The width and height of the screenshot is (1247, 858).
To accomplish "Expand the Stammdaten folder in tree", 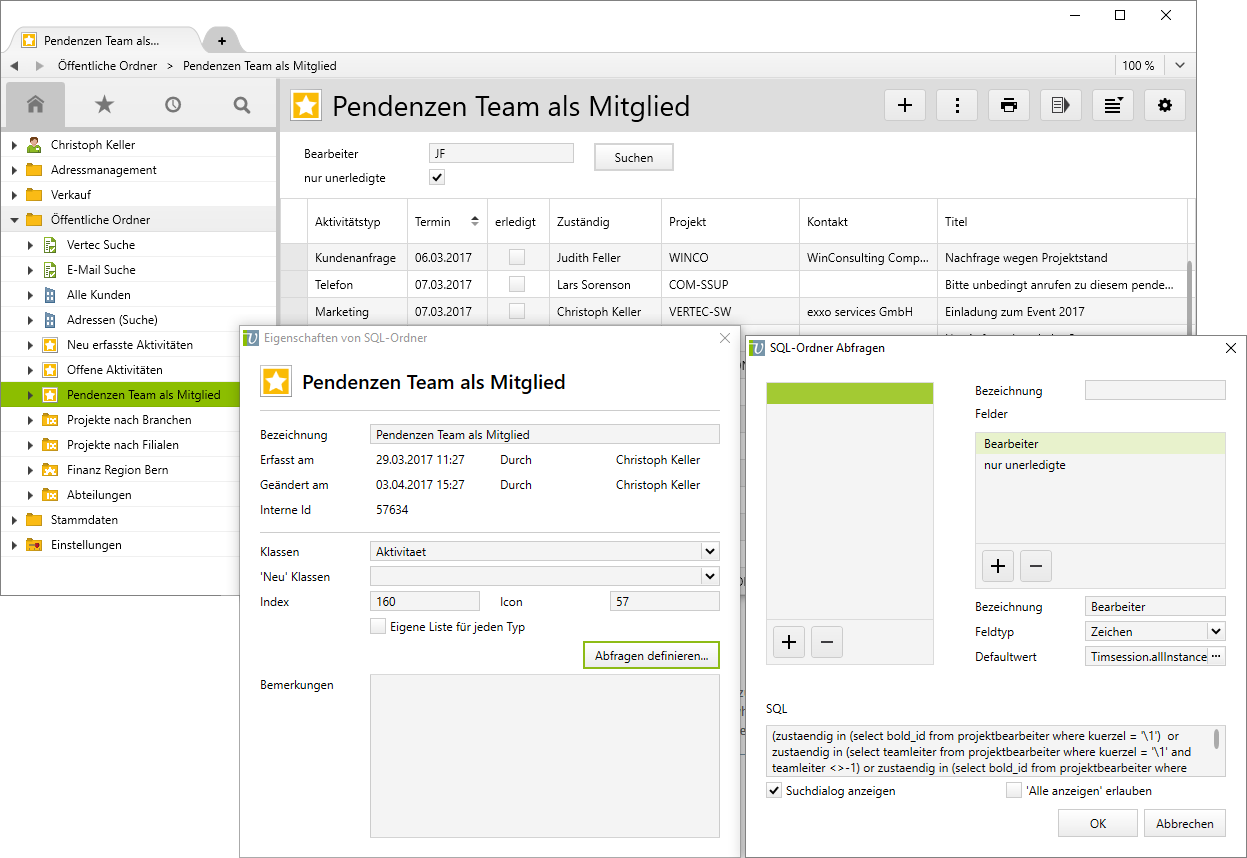I will (14, 520).
